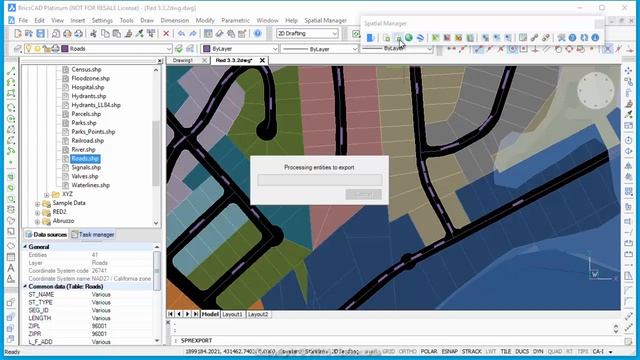Select the Text tool letter A icon
This screenshot has height=360, width=640.
11,268
